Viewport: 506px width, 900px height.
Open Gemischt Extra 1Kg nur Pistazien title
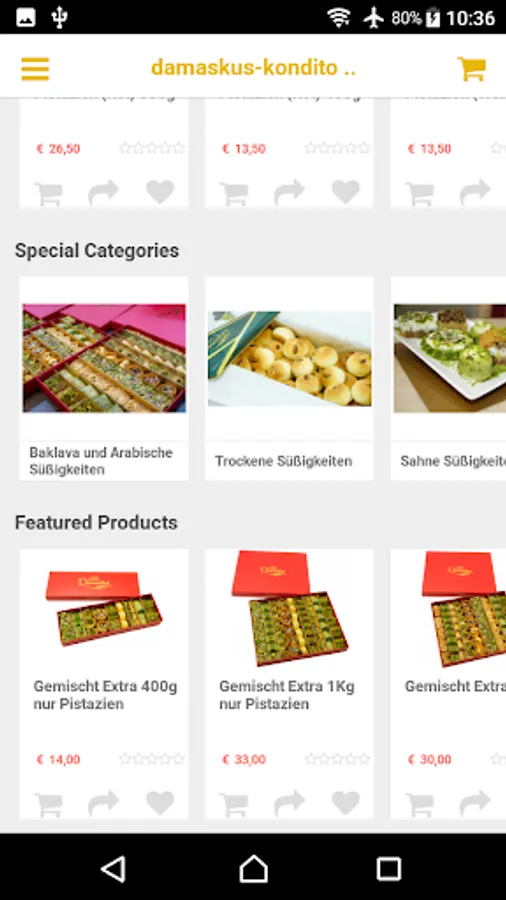pos(287,695)
